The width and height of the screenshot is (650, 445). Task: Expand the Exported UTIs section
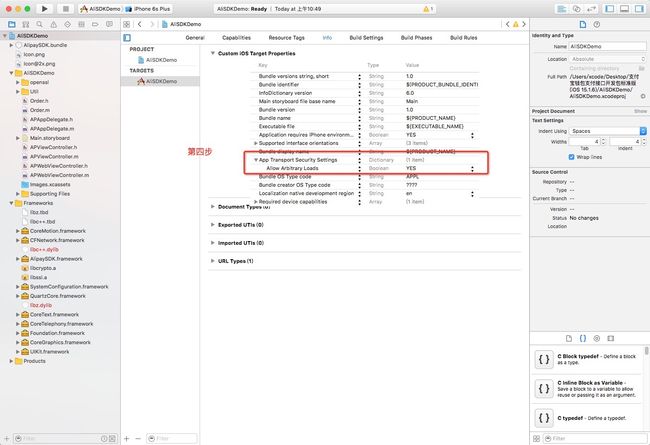(x=213, y=225)
